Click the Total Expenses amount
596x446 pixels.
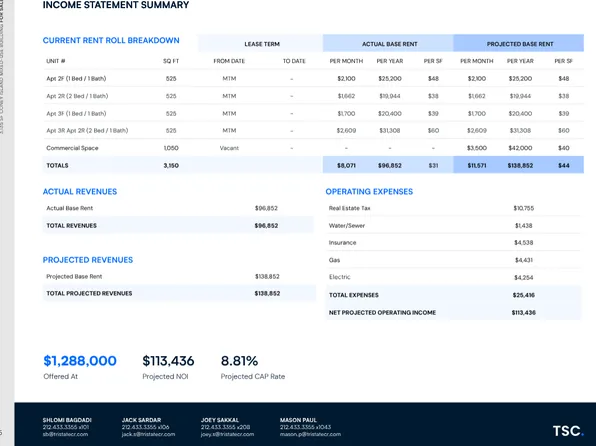523,295
